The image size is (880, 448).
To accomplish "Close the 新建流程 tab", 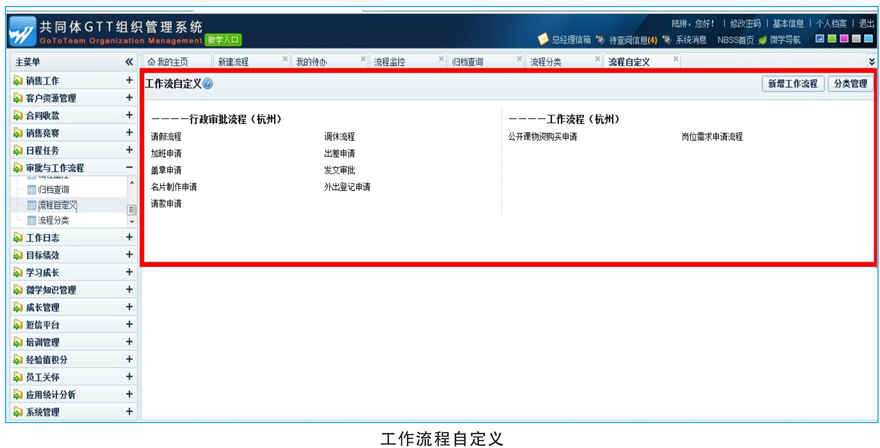I will click(285, 60).
